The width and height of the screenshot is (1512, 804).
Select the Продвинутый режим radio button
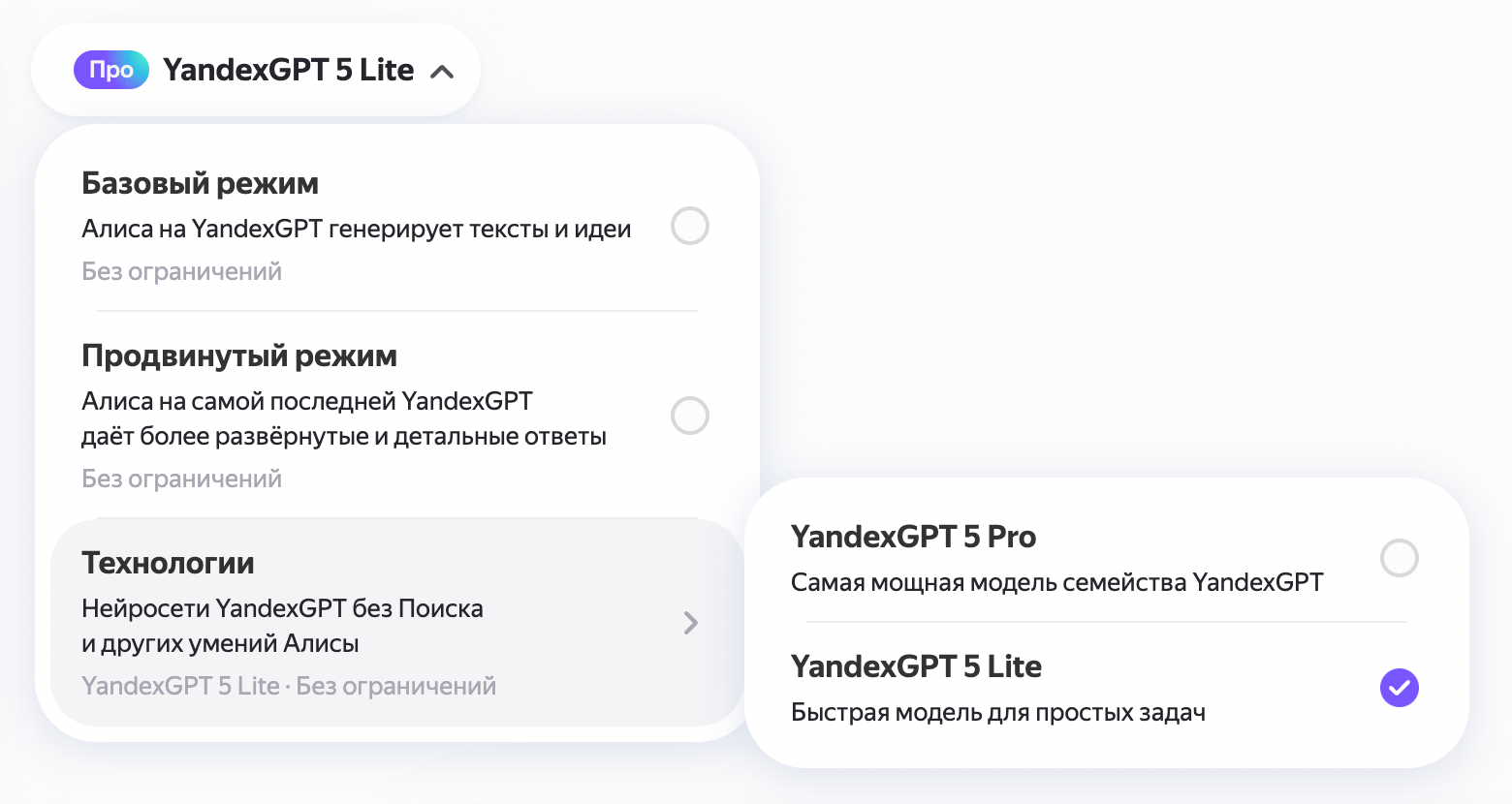(x=690, y=416)
